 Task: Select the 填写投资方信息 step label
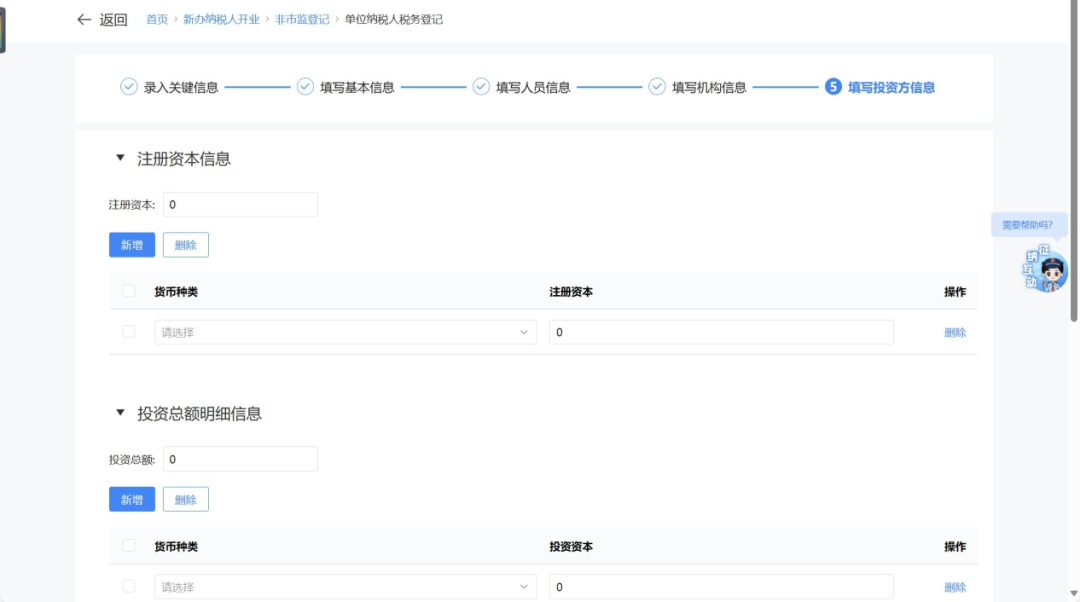pos(891,87)
